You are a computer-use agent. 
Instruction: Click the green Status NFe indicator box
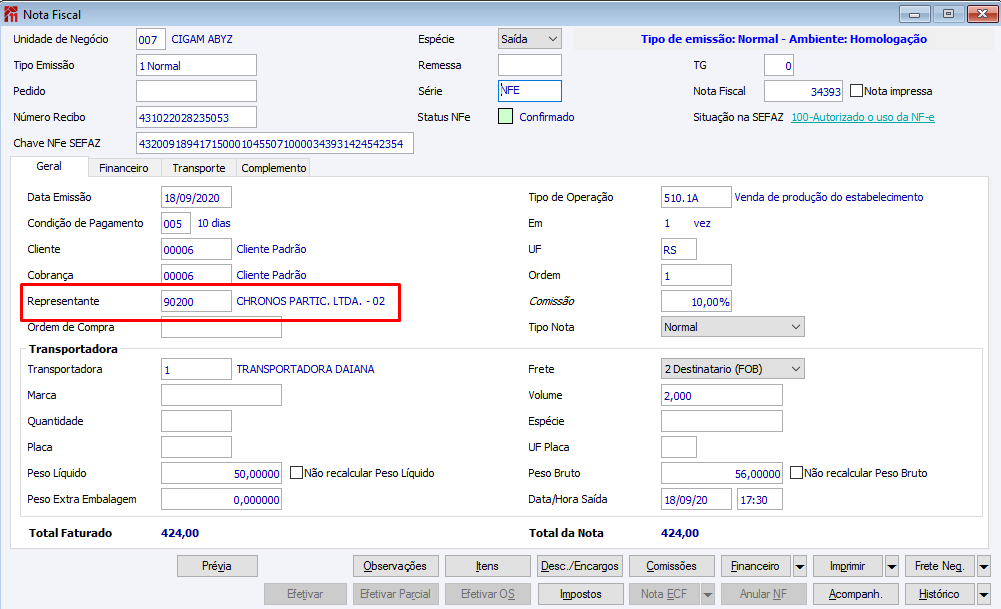pyautogui.click(x=505, y=116)
